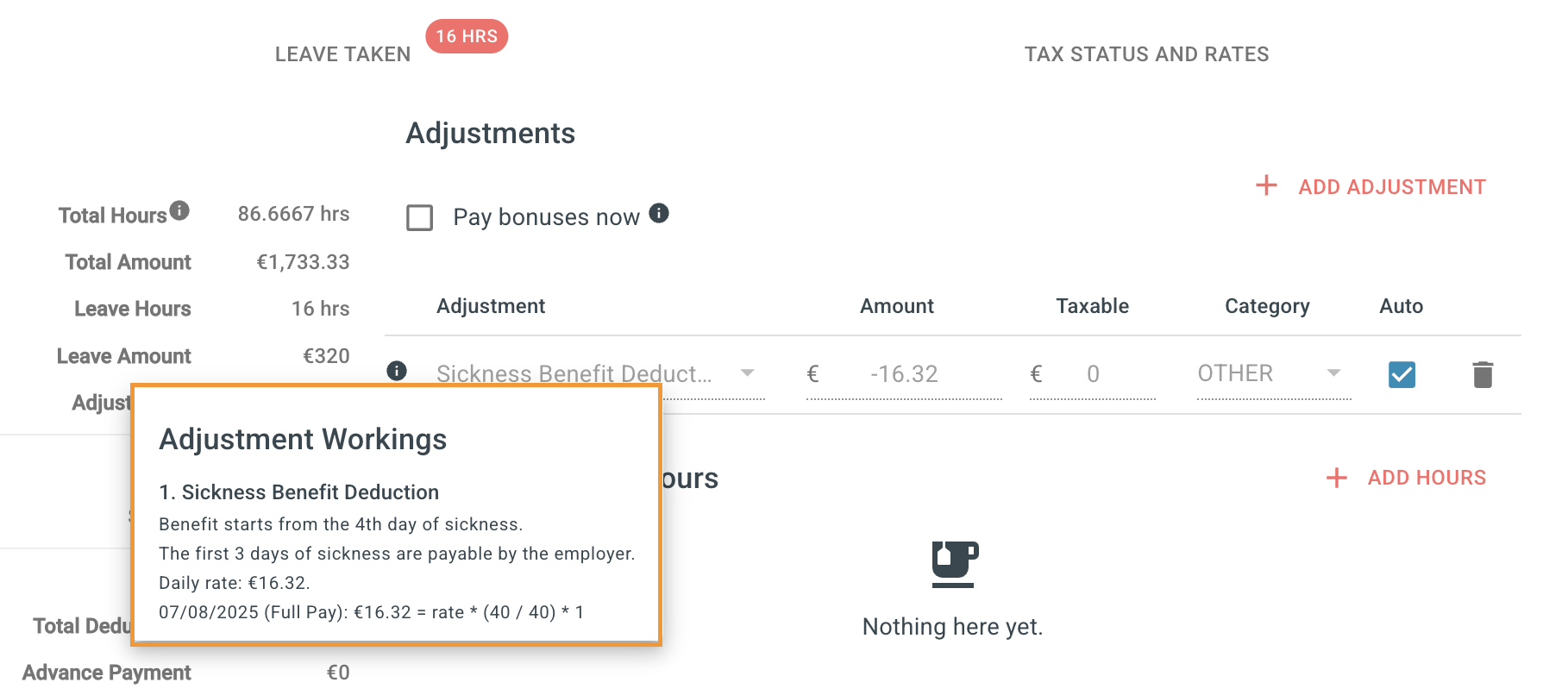Open the TAX STATUS AND RATES tab

(x=1146, y=54)
